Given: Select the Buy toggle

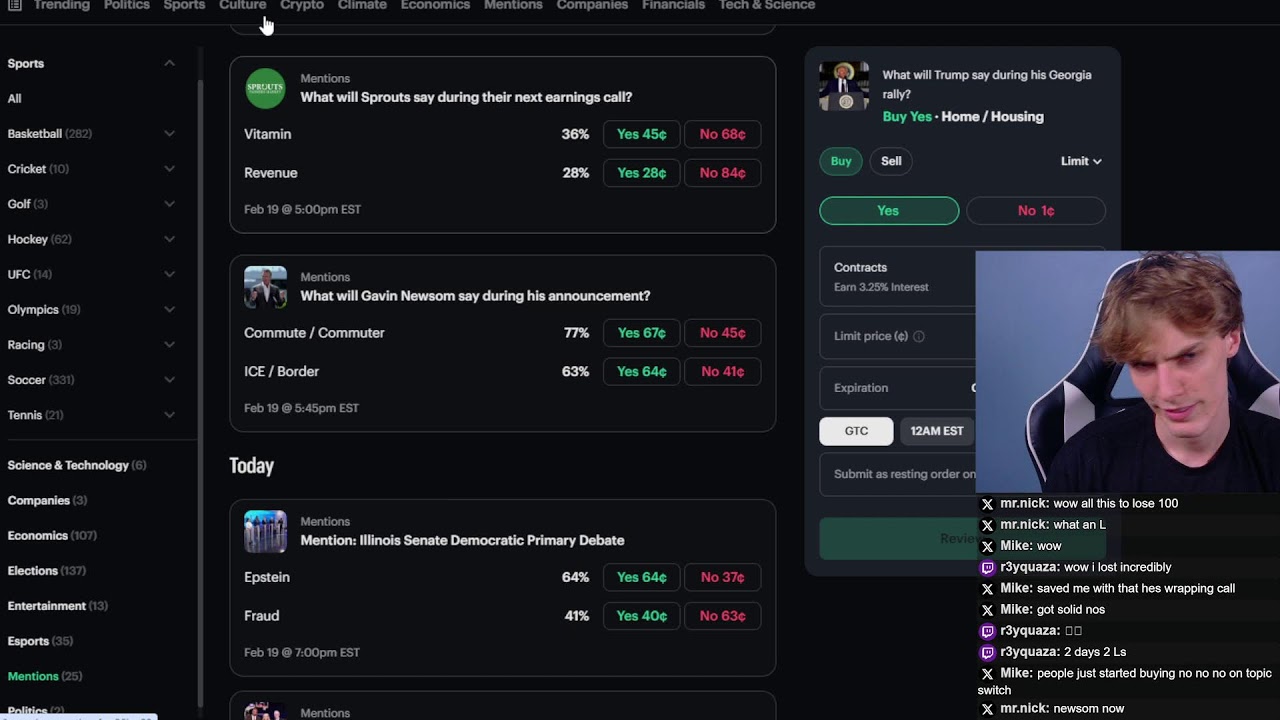Looking at the screenshot, I should click(x=841, y=161).
